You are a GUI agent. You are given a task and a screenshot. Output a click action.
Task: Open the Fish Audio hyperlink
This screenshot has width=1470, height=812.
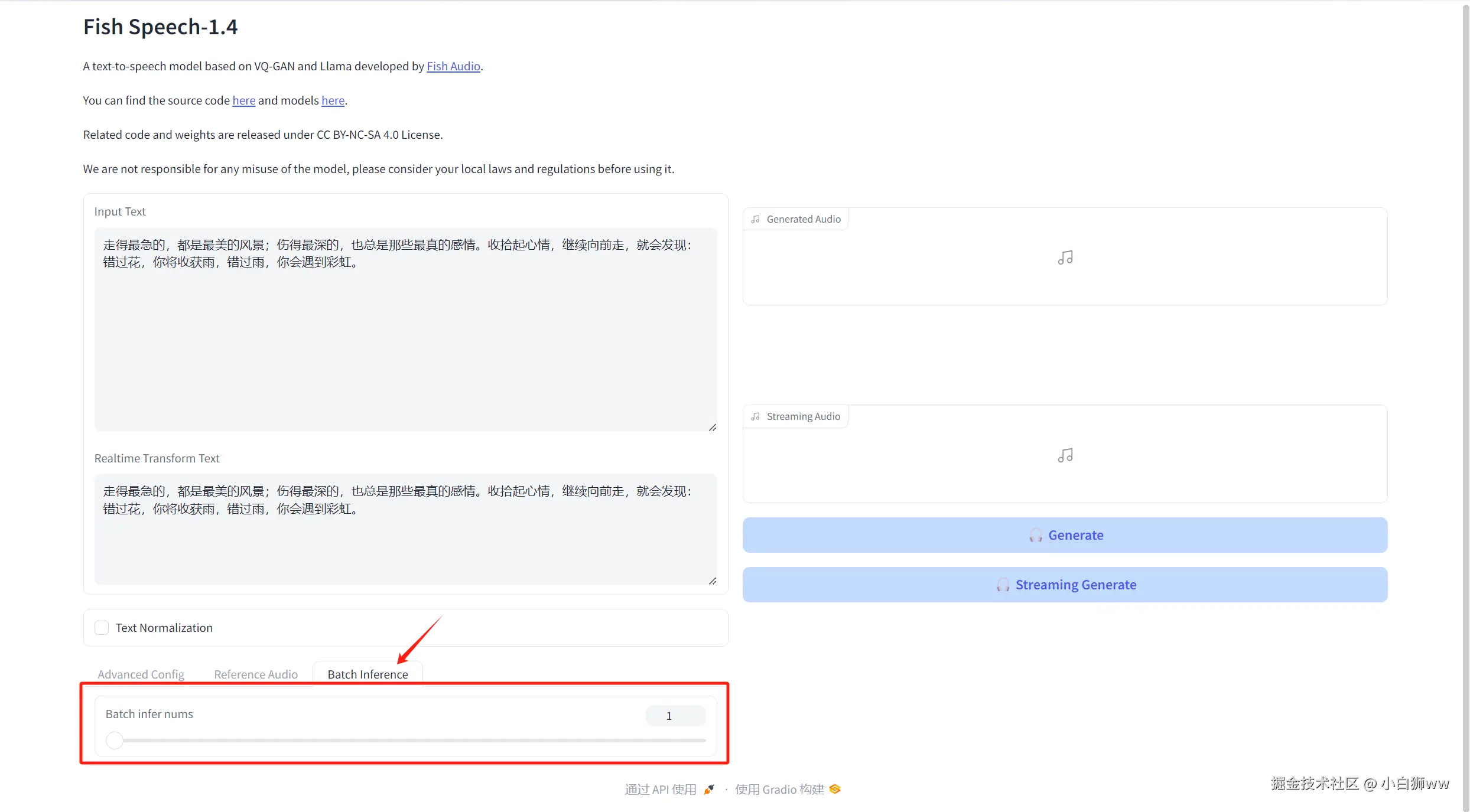coord(453,66)
